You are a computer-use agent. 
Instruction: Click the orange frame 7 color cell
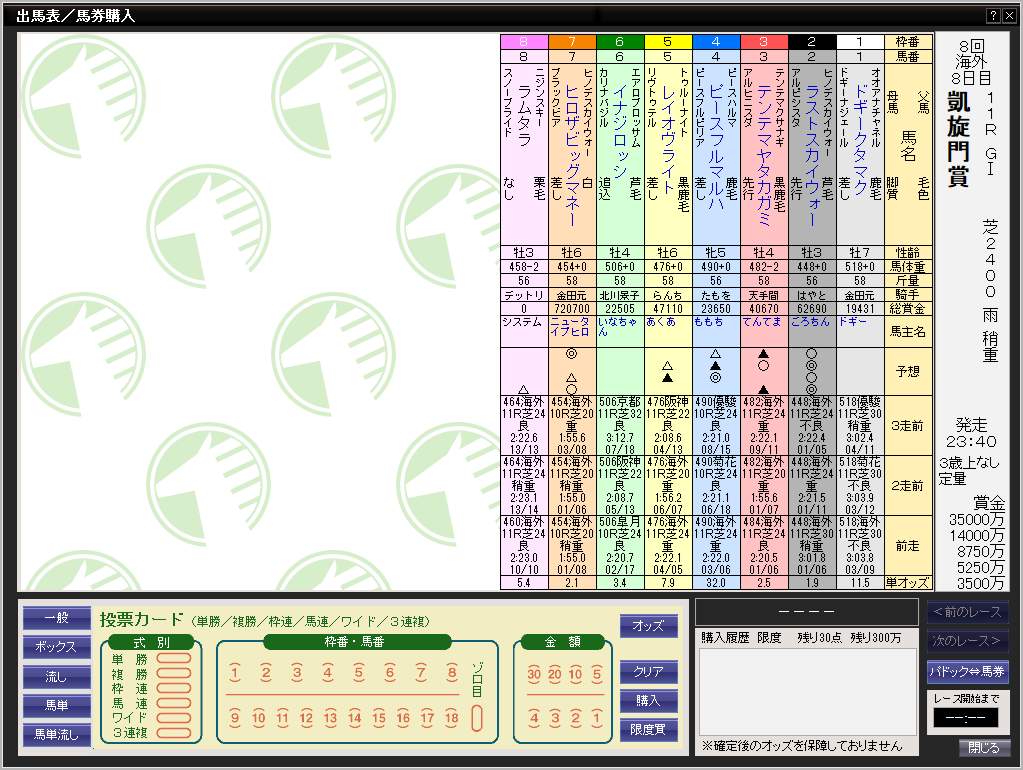coord(571,42)
